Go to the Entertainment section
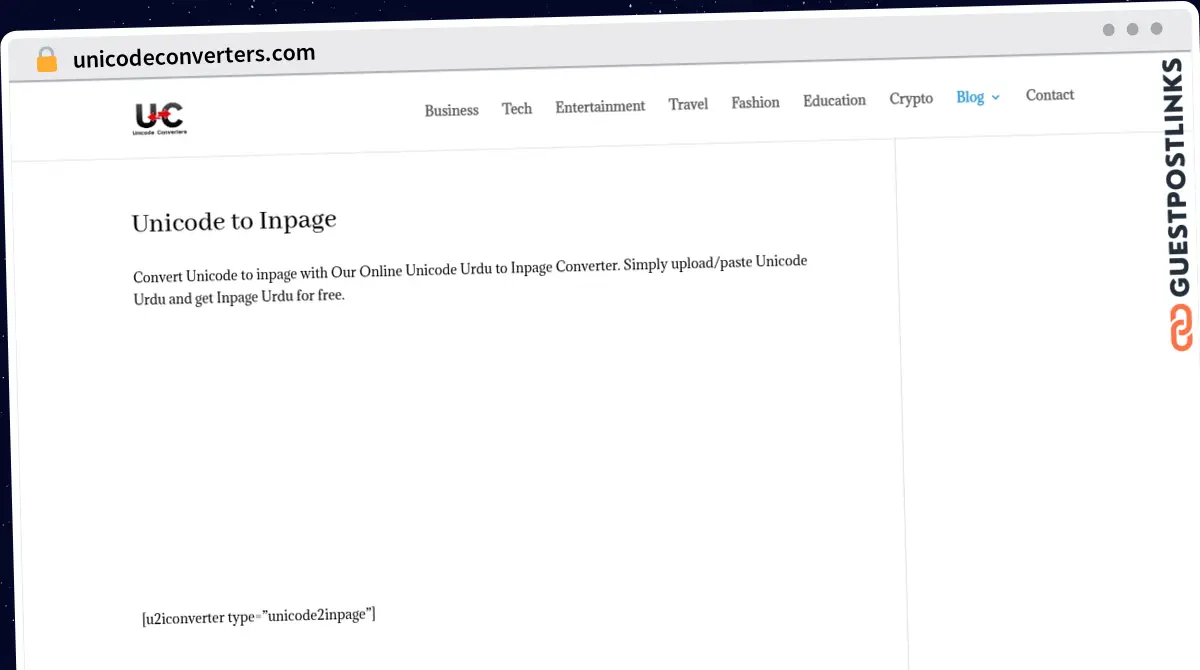The image size is (1200, 670). click(x=600, y=106)
